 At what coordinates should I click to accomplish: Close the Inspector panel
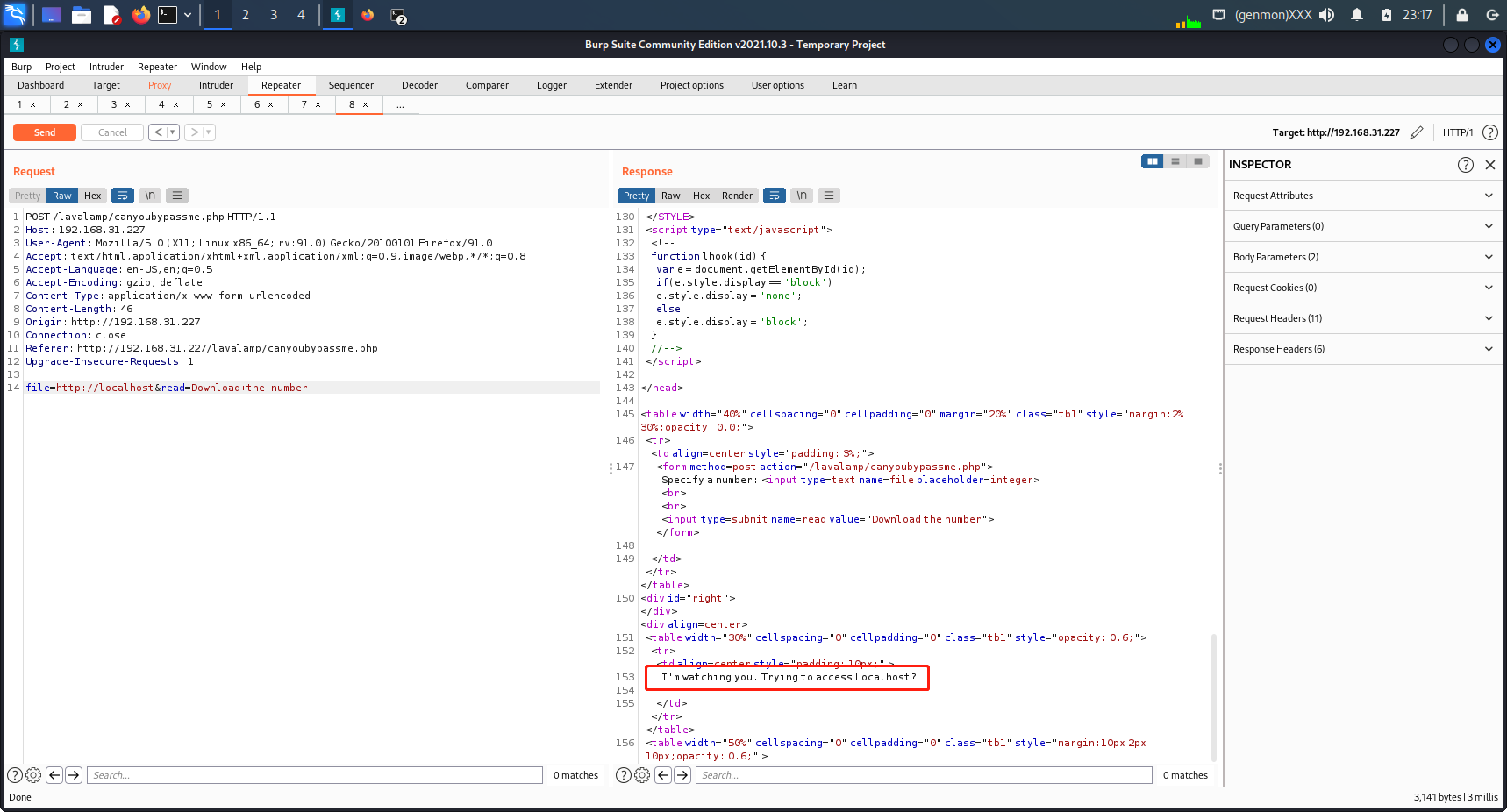point(1489,165)
